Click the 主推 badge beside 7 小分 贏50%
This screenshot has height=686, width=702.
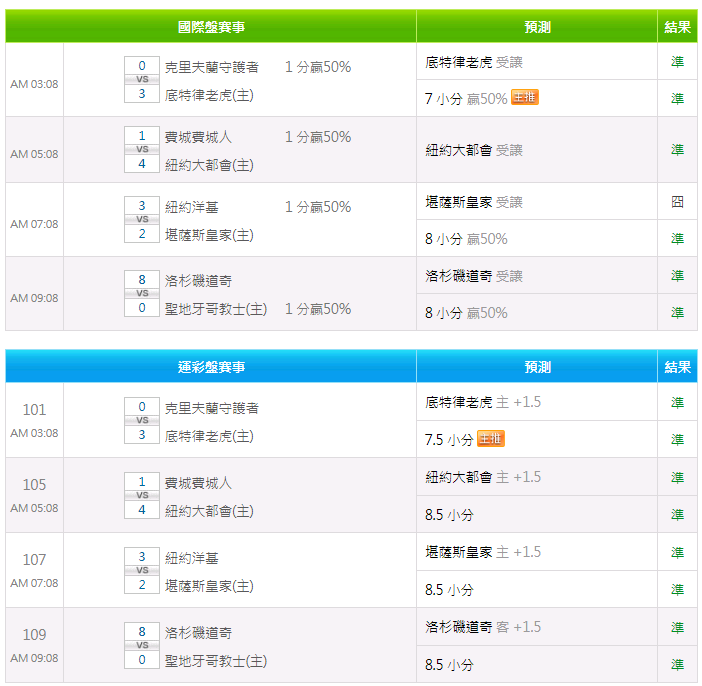[x=525, y=97]
